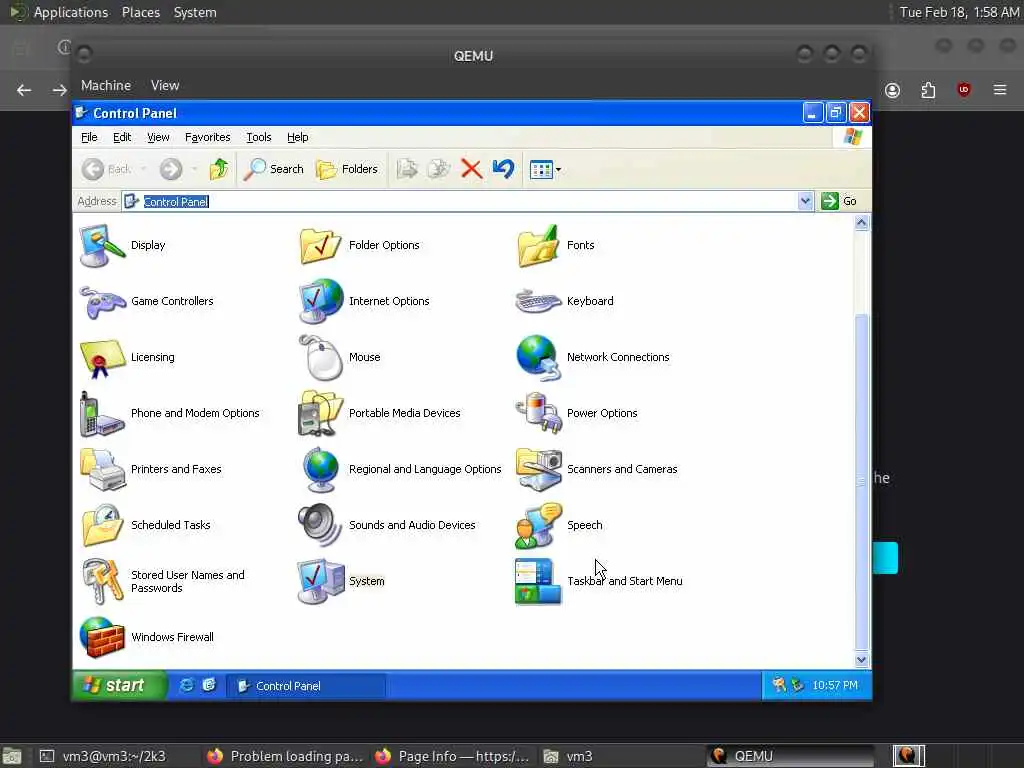
Task: Open Taskbar and Start Menu icon
Action: pyautogui.click(x=538, y=582)
